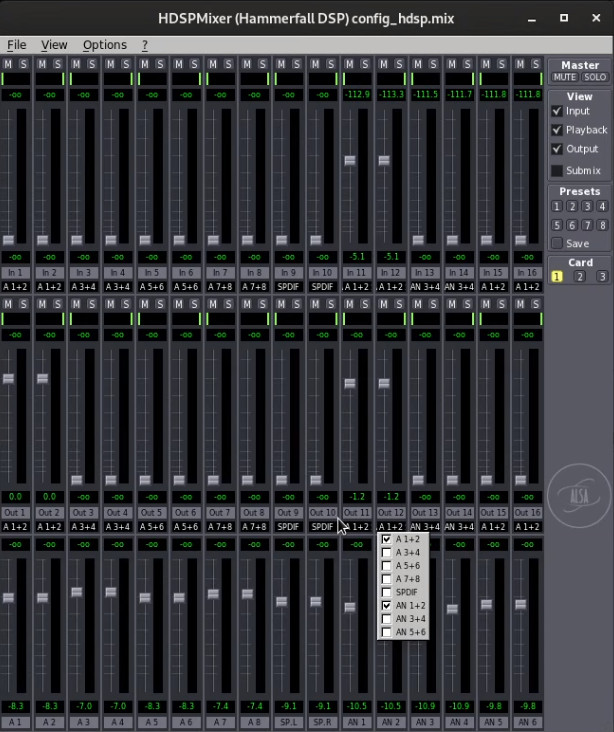Open the A 1+2 destination selector below In 1
Image resolution: width=614 pixels, height=732 pixels.
[x=15, y=287]
